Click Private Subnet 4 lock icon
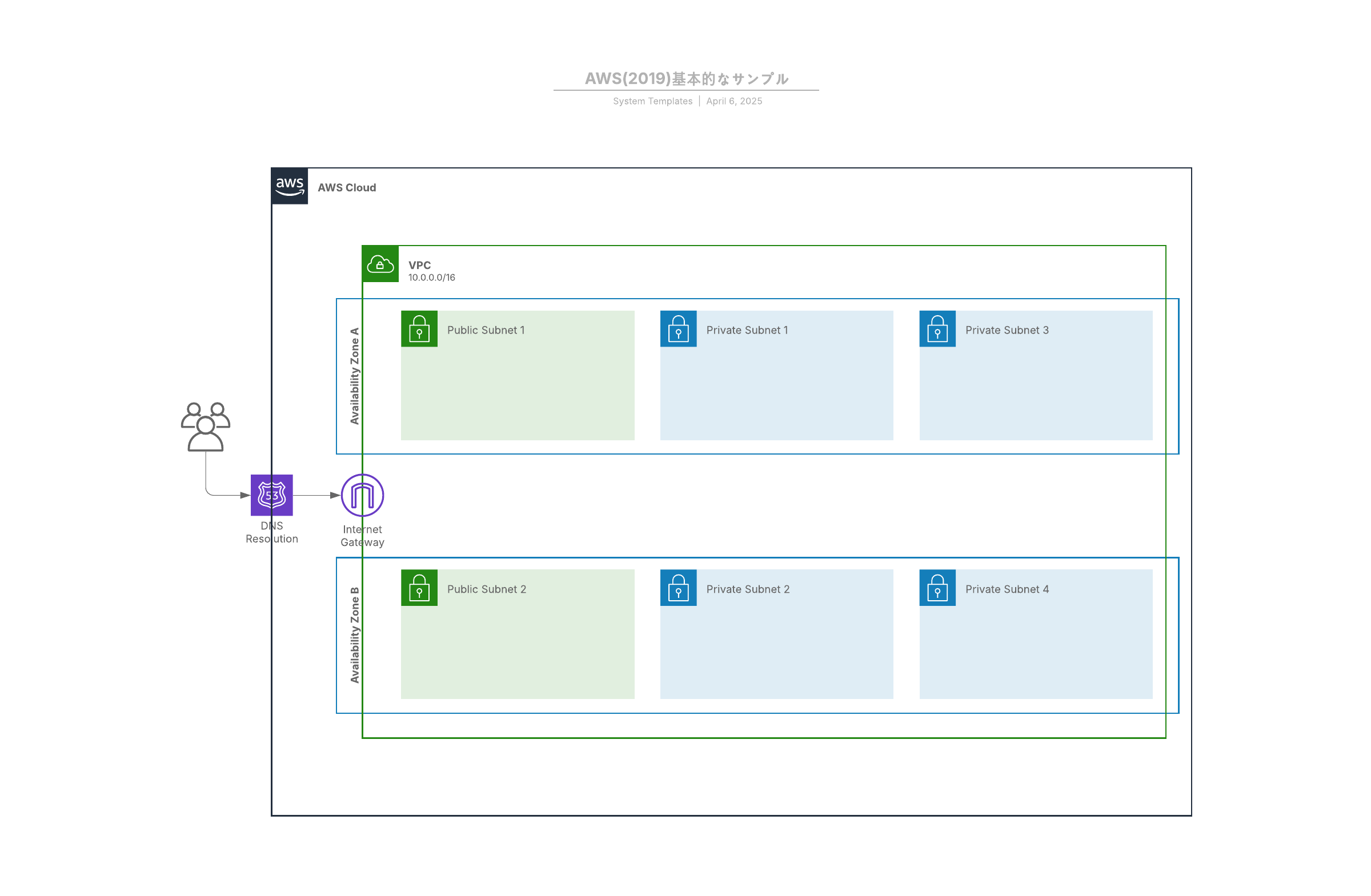 (937, 588)
